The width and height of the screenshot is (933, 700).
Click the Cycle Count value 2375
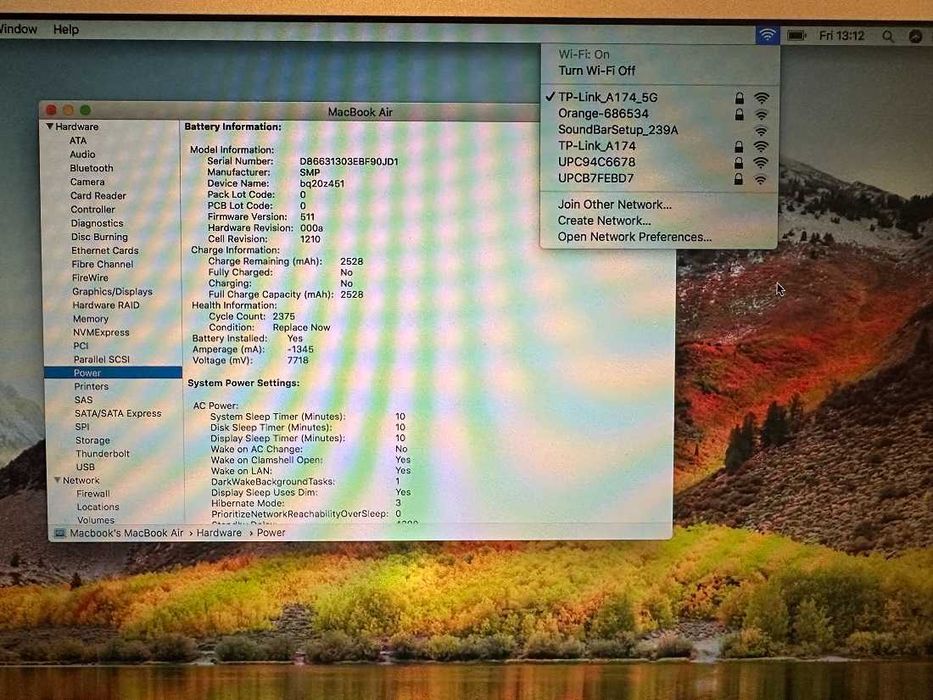[x=284, y=316]
